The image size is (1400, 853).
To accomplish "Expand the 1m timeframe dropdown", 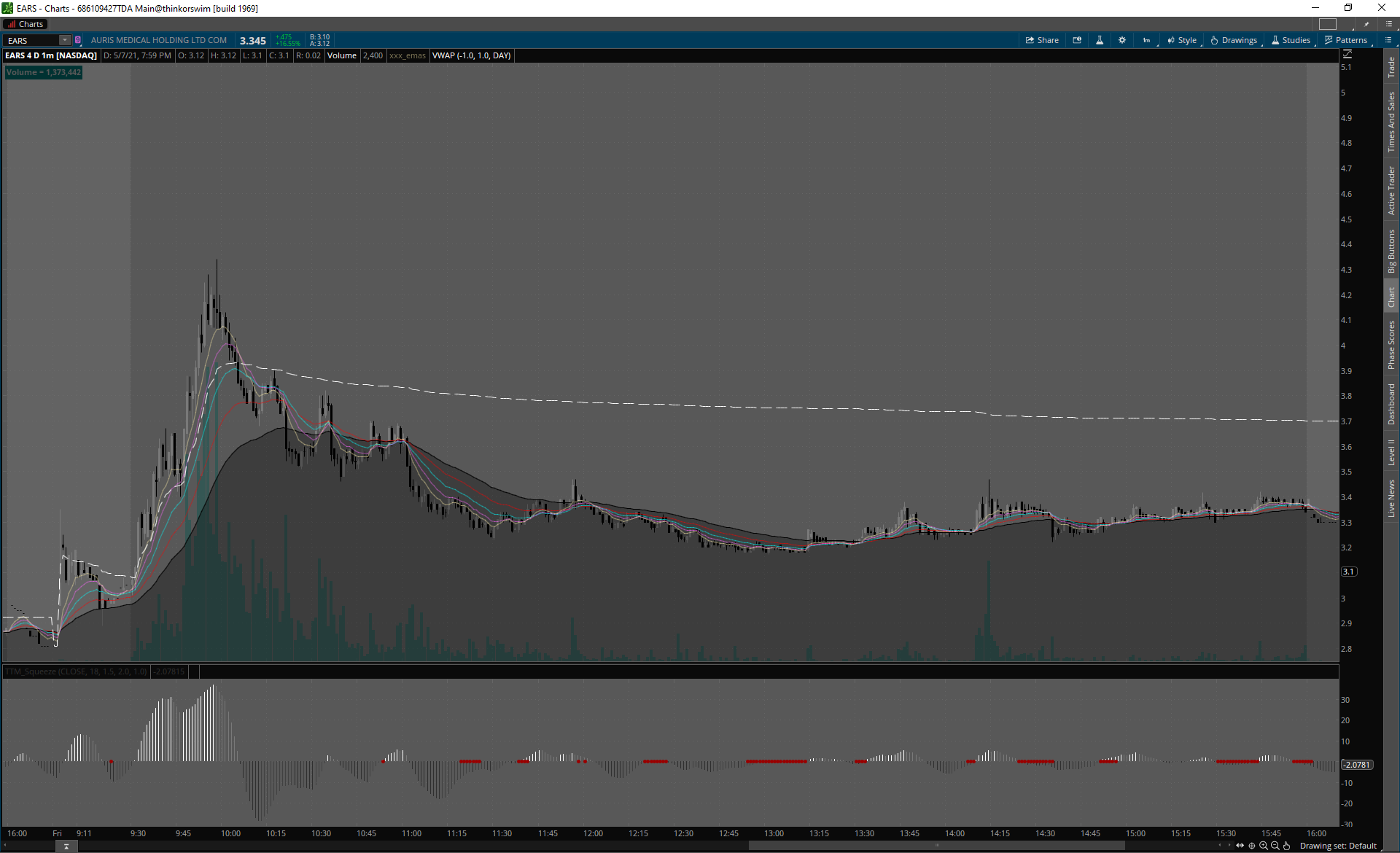I will 1148,40.
